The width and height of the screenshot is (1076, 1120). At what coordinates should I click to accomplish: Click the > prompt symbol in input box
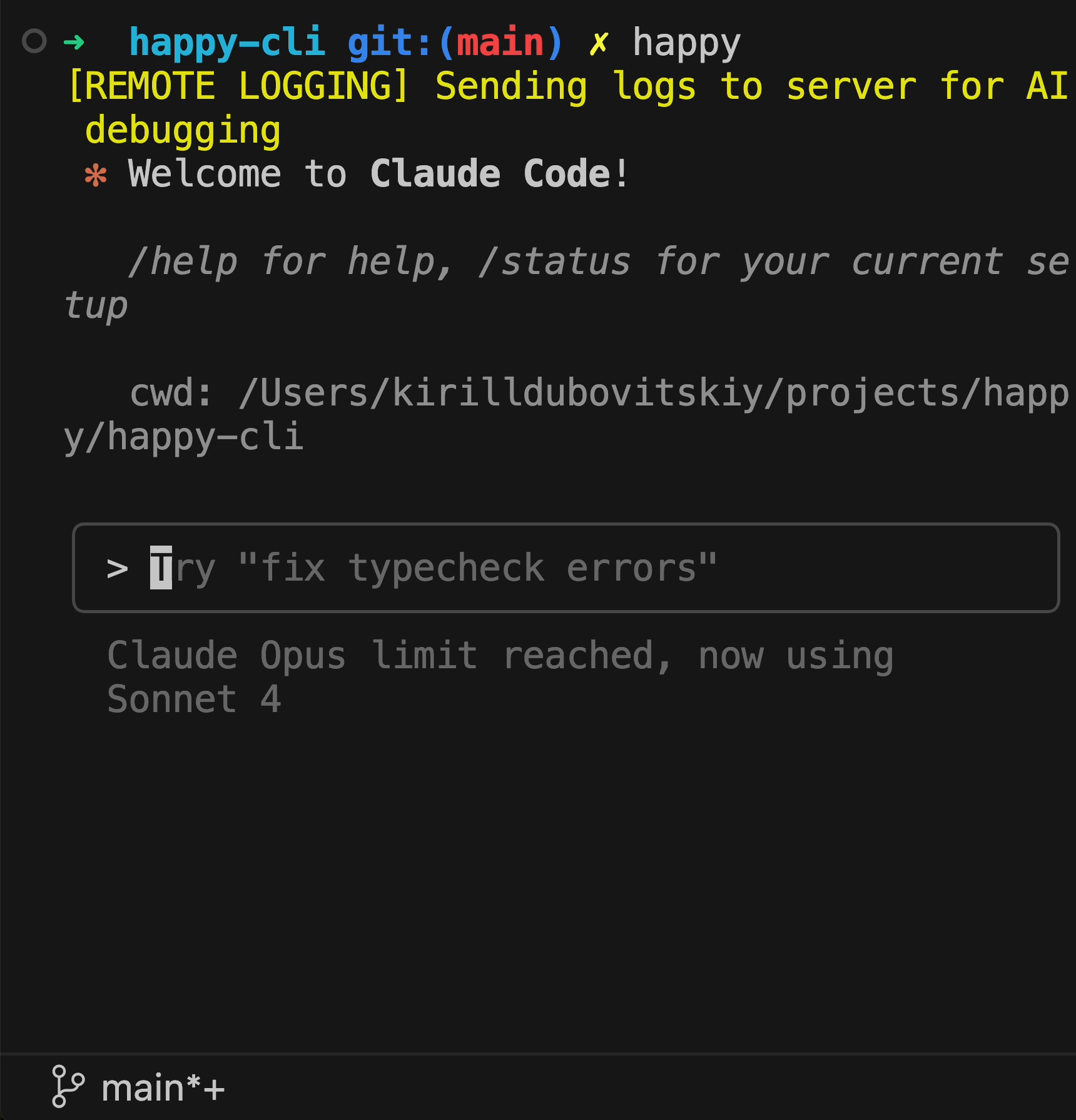pyautogui.click(x=118, y=569)
